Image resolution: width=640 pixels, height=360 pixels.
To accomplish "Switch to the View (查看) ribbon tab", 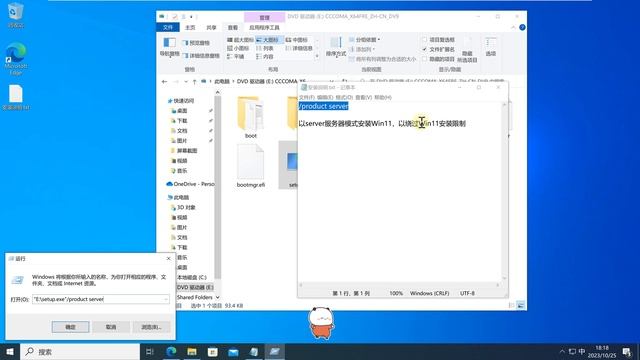I will coord(233,27).
